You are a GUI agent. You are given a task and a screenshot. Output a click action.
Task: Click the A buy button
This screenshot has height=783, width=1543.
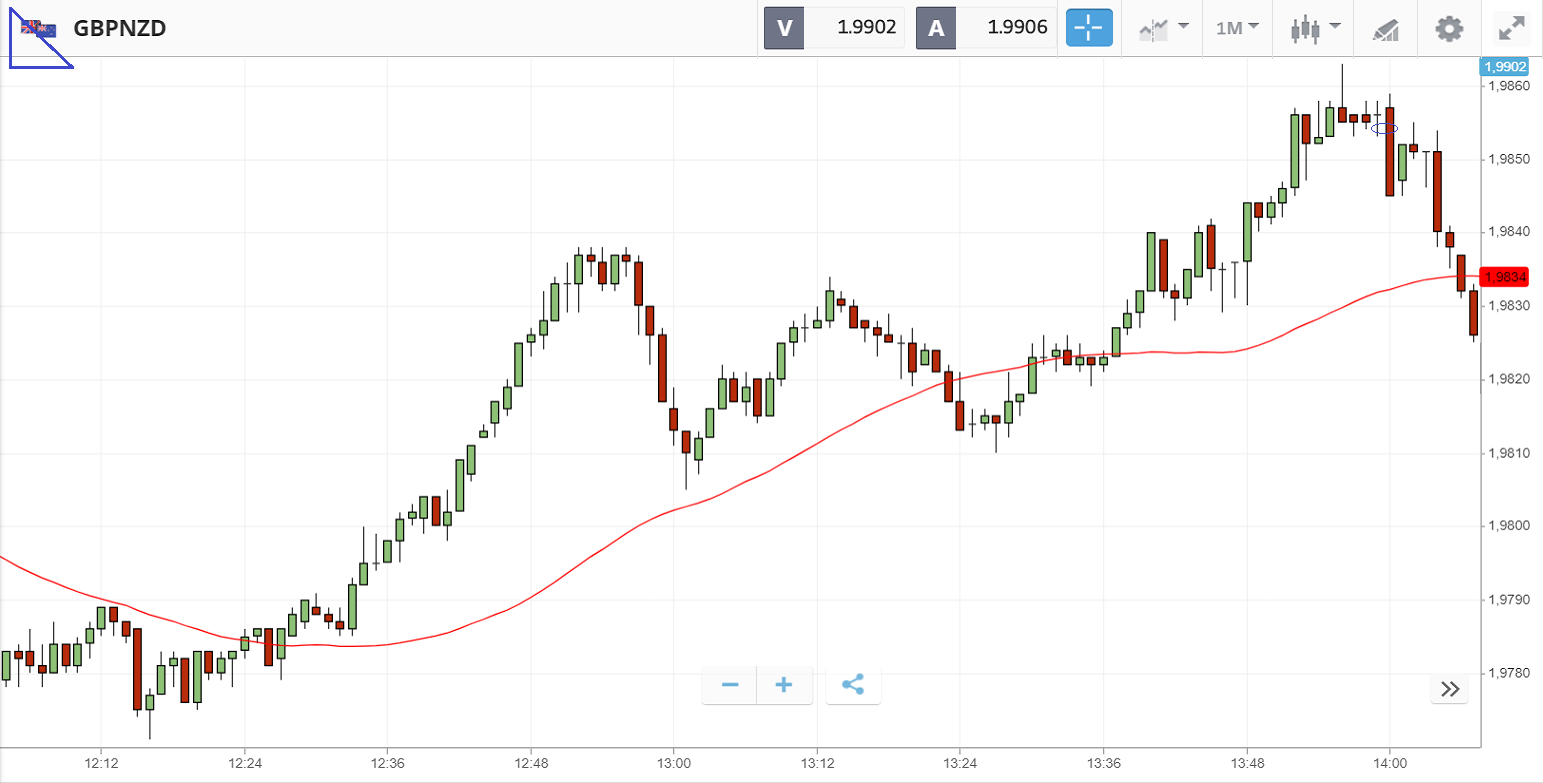[936, 28]
